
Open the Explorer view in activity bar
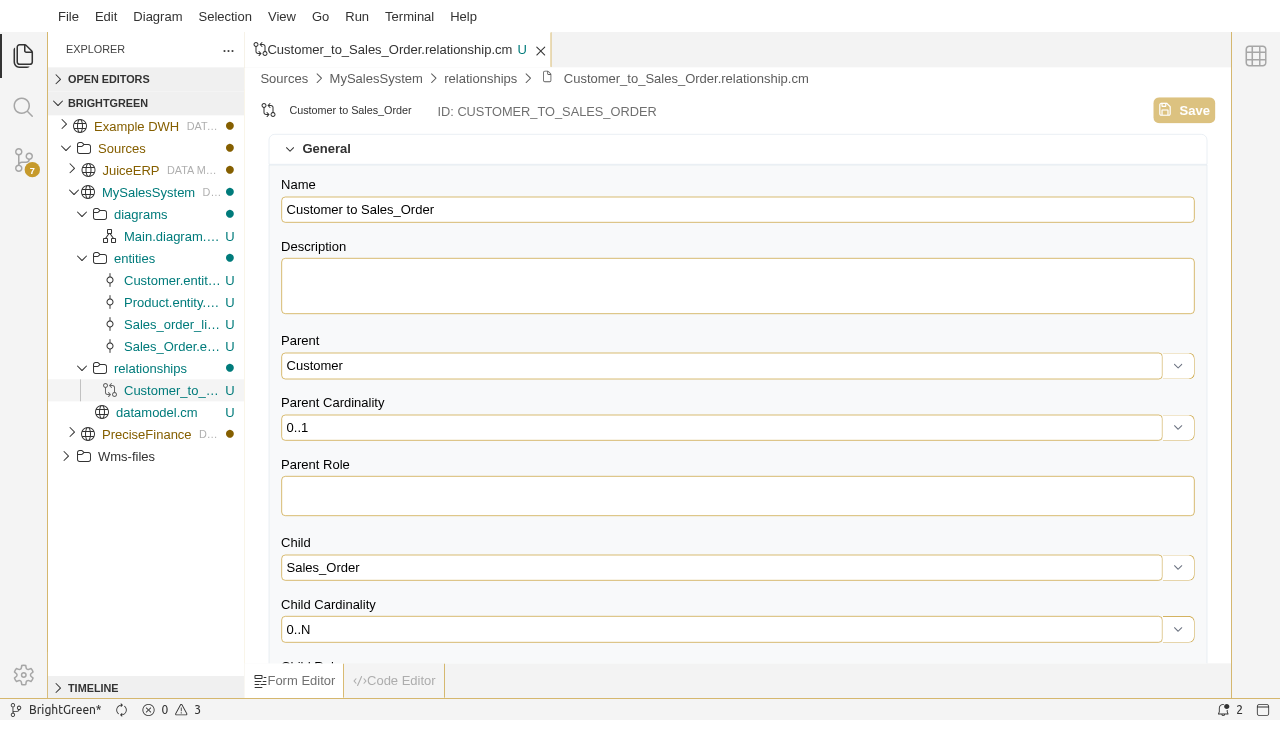point(23,55)
